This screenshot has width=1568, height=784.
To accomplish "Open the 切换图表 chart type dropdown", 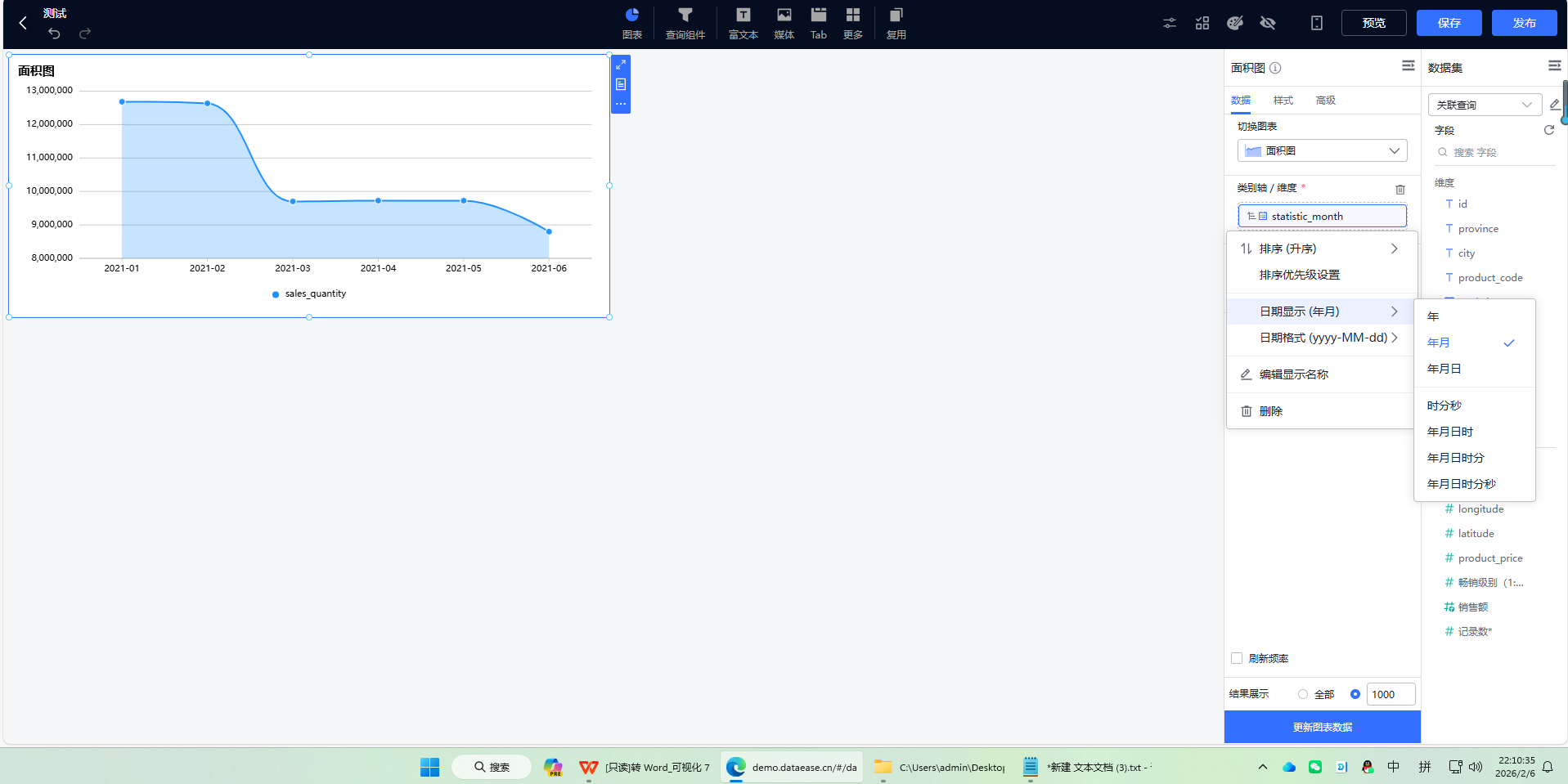I will point(1323,150).
